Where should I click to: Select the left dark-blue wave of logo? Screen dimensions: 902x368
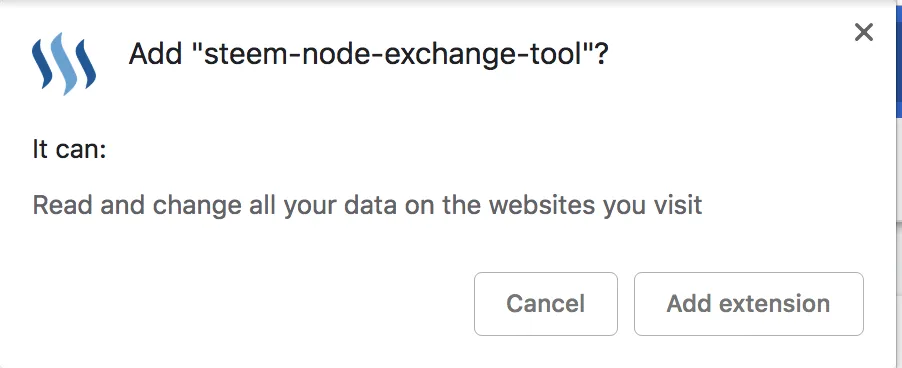coord(42,64)
